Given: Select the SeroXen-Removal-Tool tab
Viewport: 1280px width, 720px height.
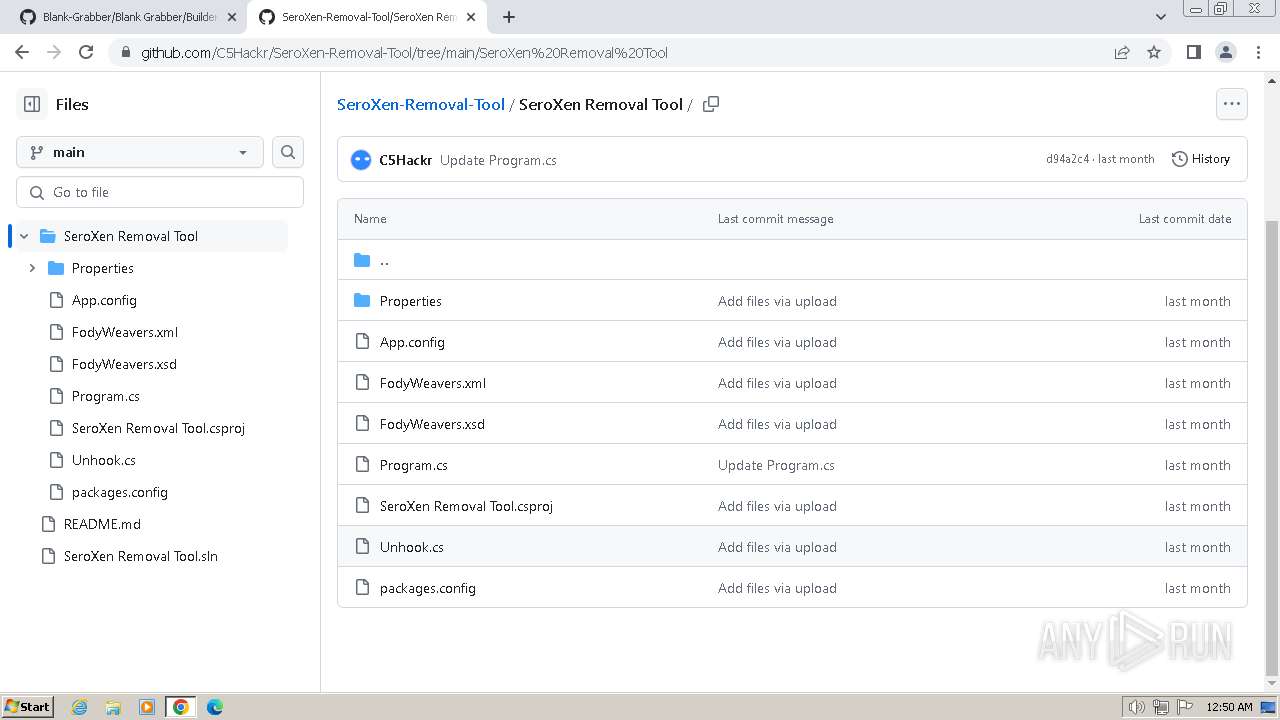Looking at the screenshot, I should (365, 17).
